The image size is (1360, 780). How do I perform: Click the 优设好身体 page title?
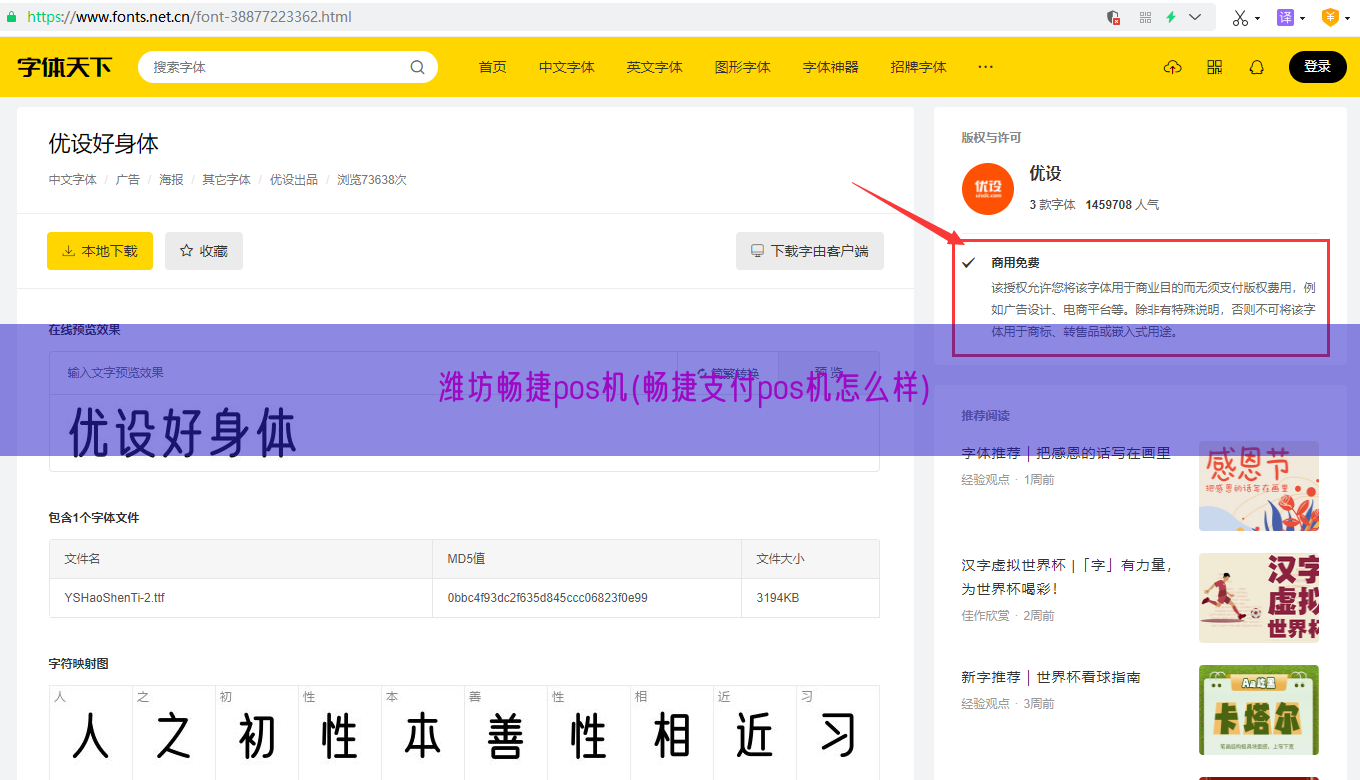coord(104,143)
